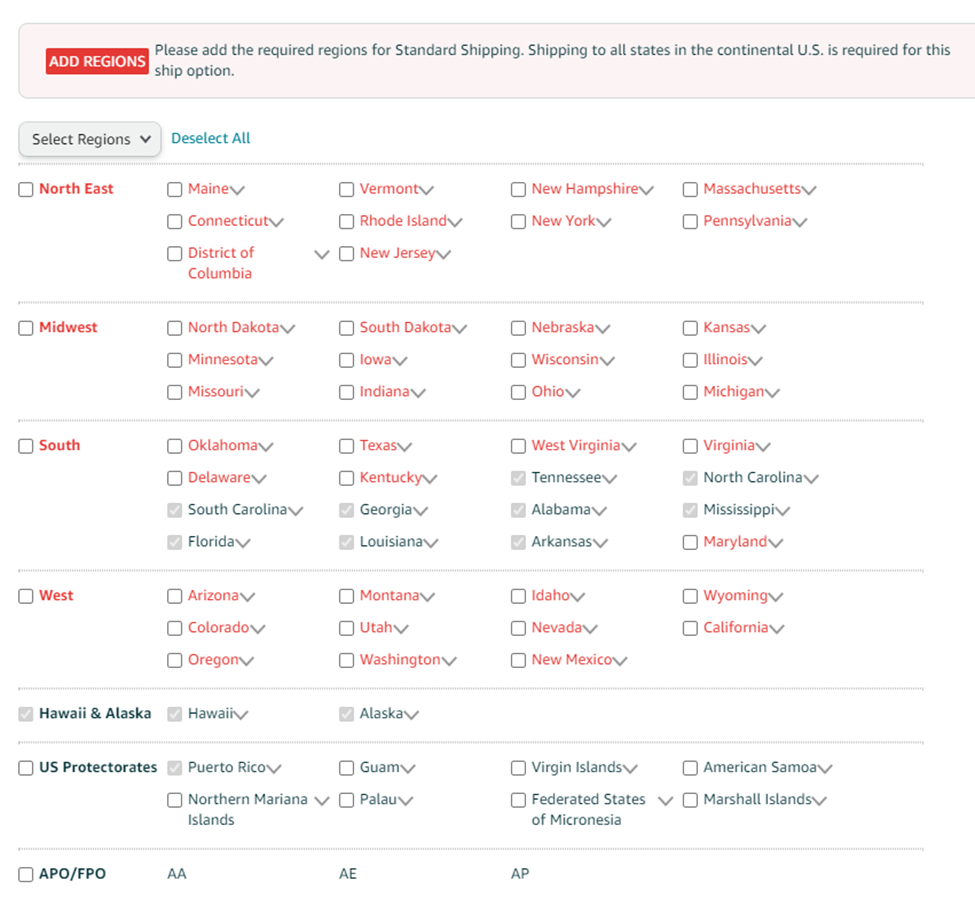Viewport: 975px width, 913px height.
Task: Click the ADD REGIONS badge
Action: (95, 60)
